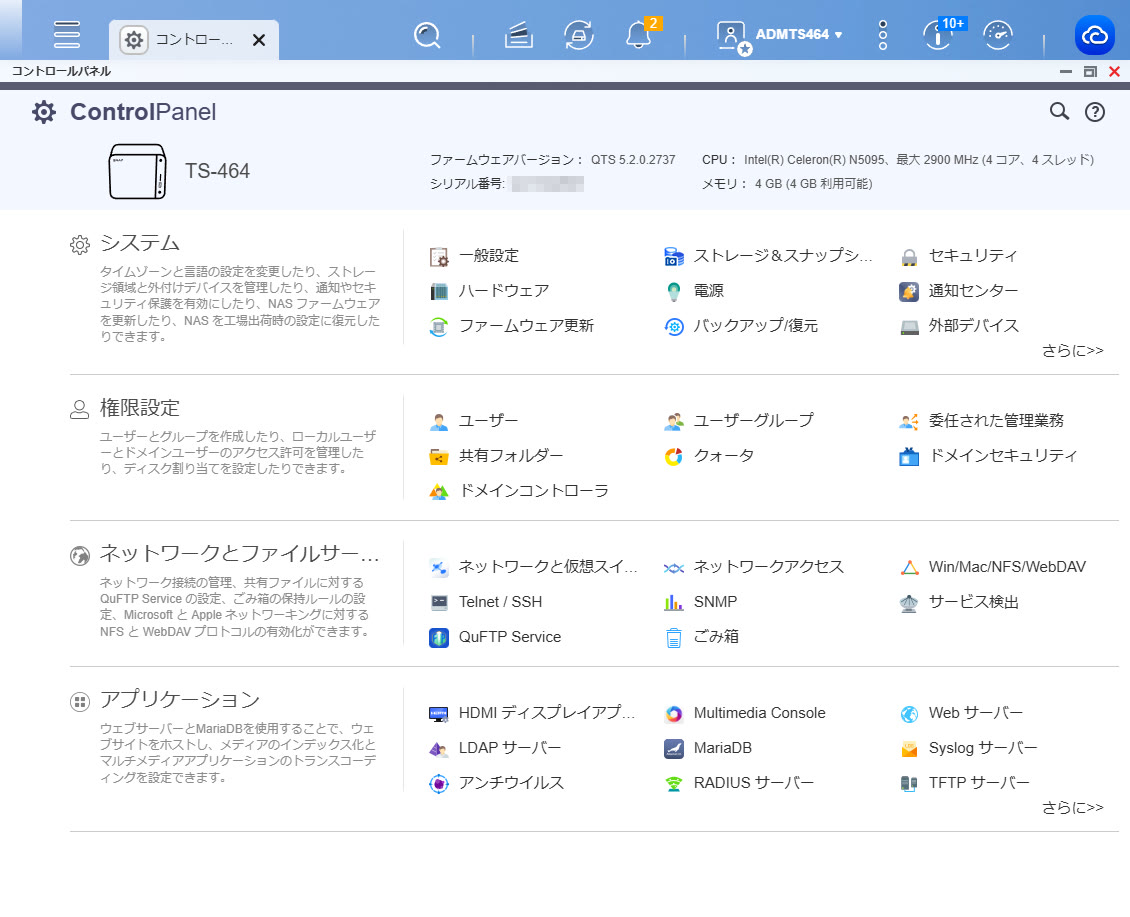Open アンチウイルス
The image size is (1130, 917).
click(x=497, y=784)
